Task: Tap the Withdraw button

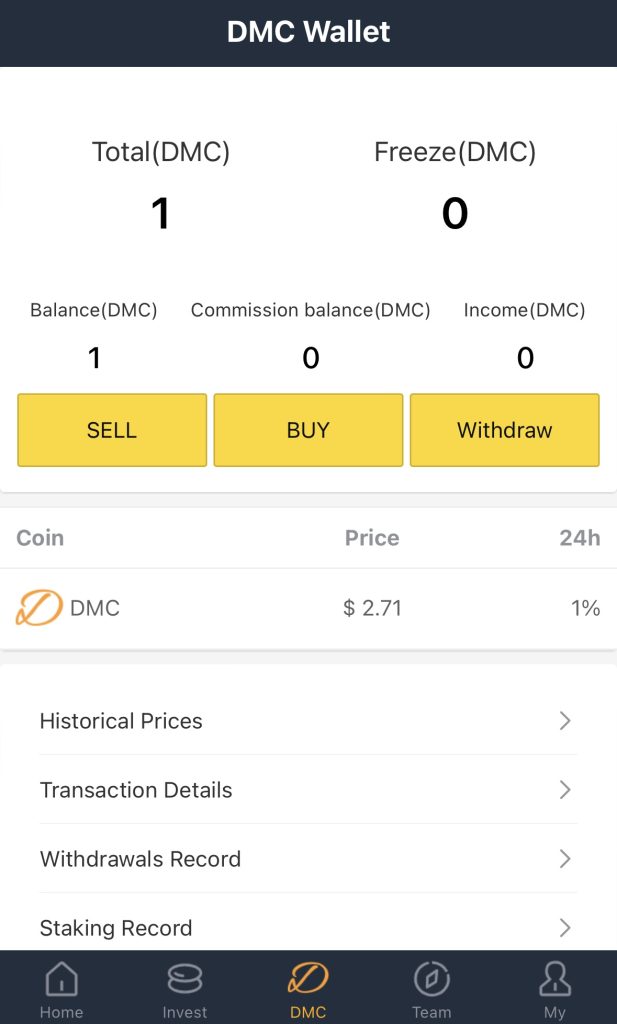Action: point(504,430)
